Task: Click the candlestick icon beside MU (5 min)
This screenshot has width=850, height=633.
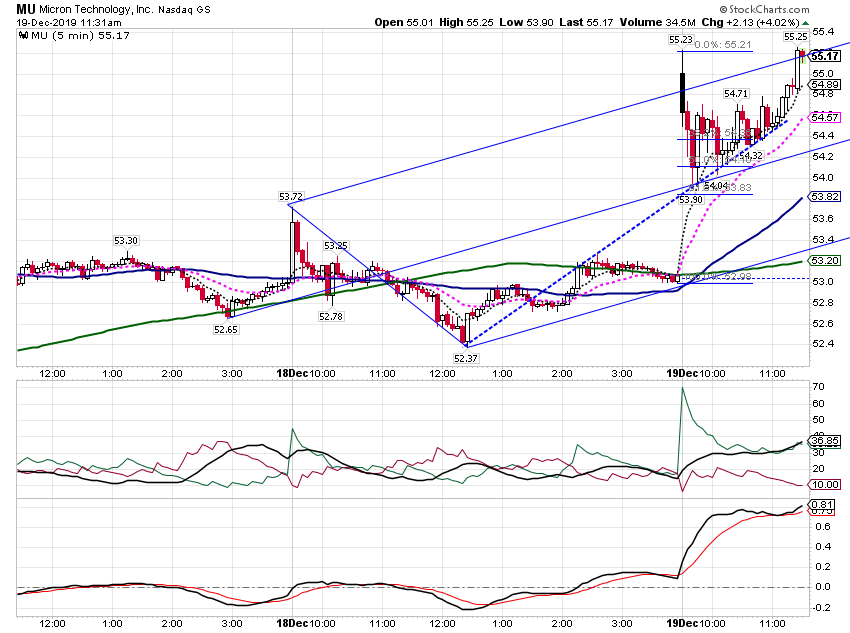Action: (23, 36)
